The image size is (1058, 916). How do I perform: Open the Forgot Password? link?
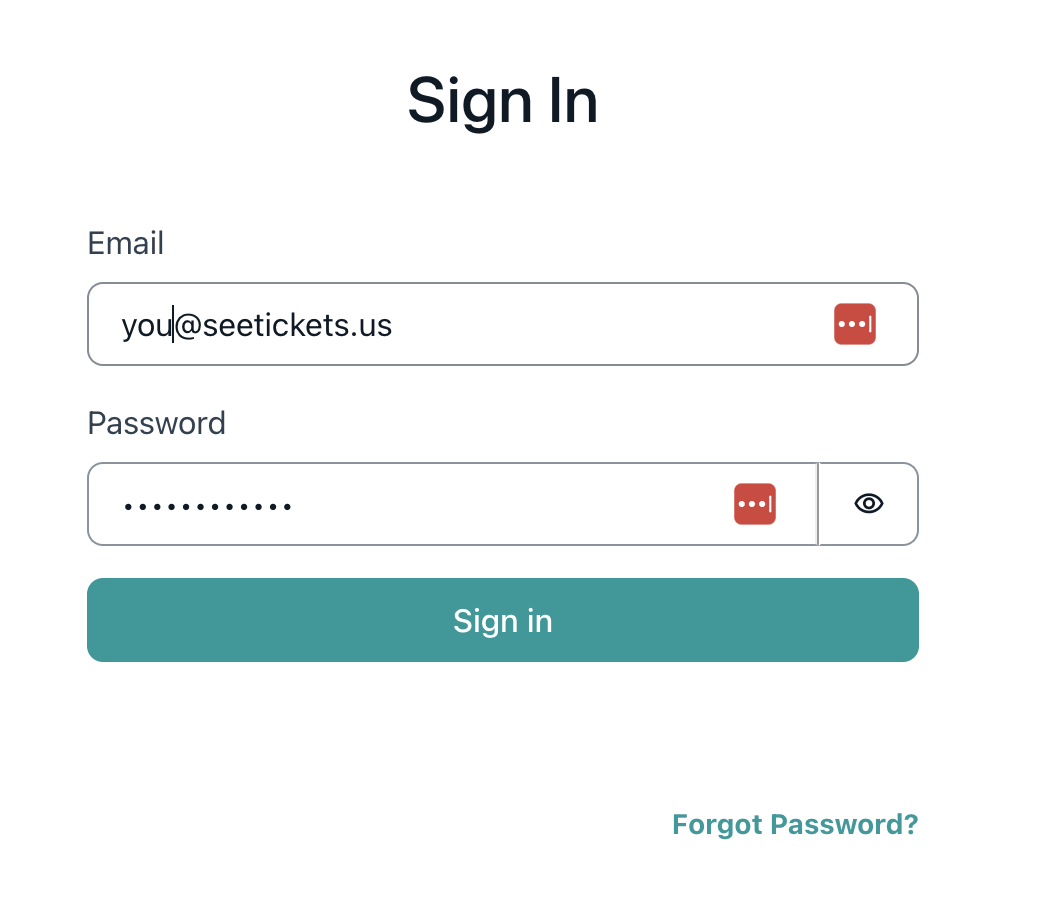[795, 824]
